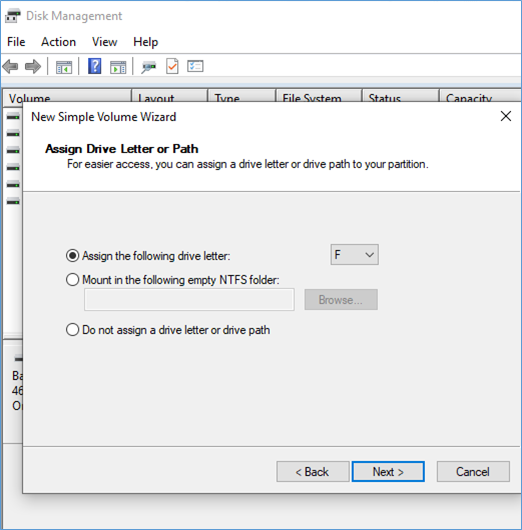Open the View menu
522x530 pixels.
coord(105,42)
